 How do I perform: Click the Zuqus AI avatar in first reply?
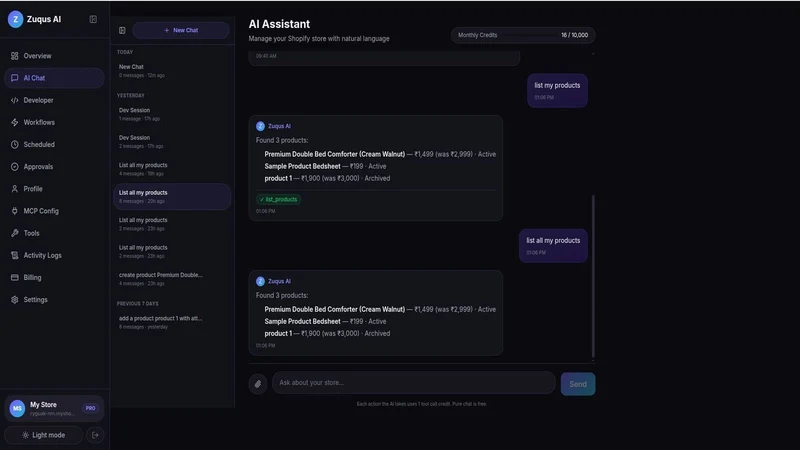260,126
